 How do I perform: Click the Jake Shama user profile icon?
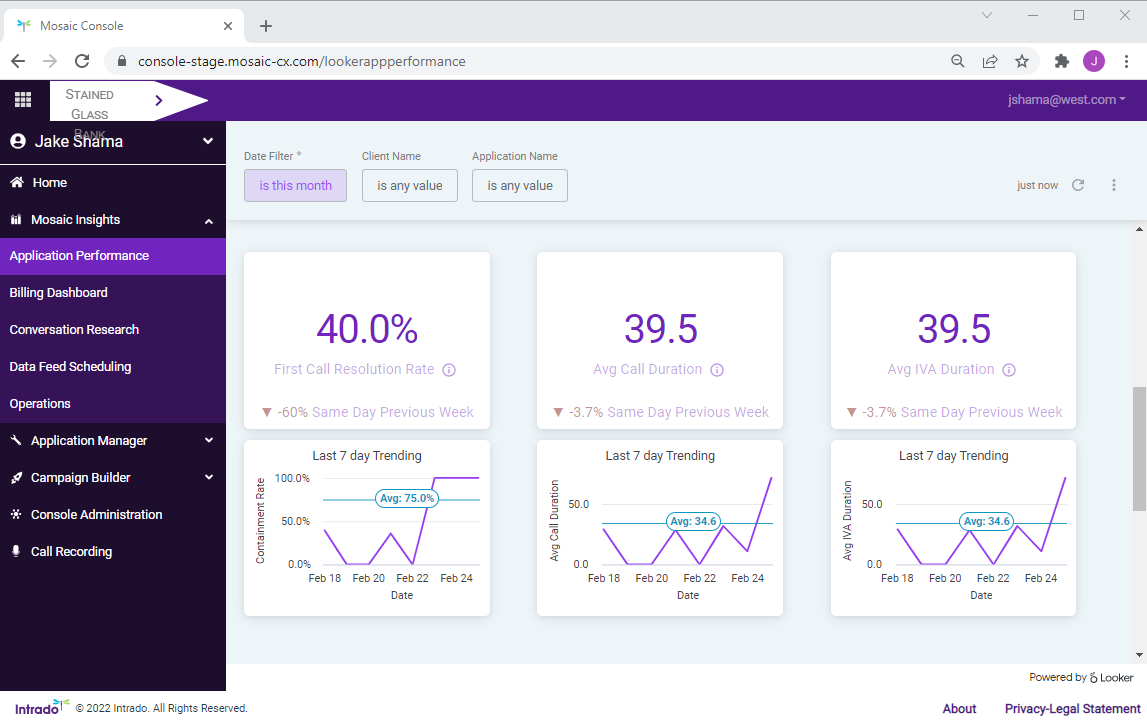pyautogui.click(x=16, y=141)
